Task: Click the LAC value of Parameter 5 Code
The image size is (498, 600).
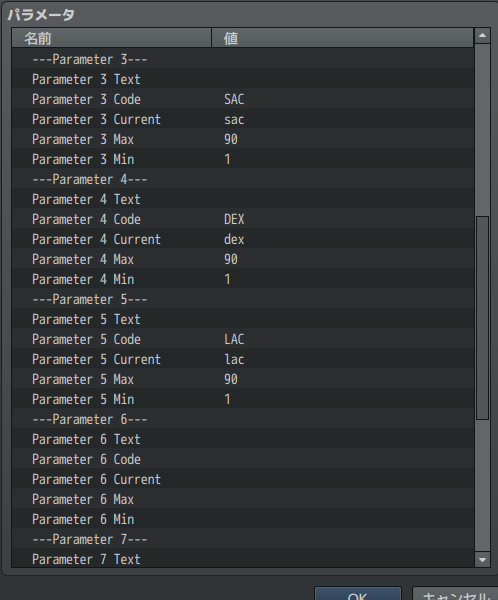Action: 234,339
